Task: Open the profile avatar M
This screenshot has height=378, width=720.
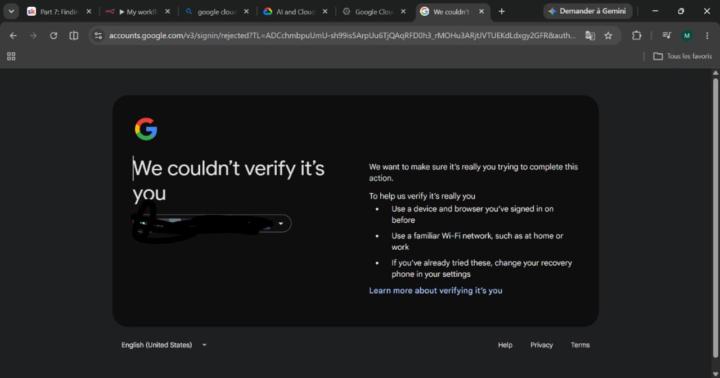Action: click(x=687, y=35)
